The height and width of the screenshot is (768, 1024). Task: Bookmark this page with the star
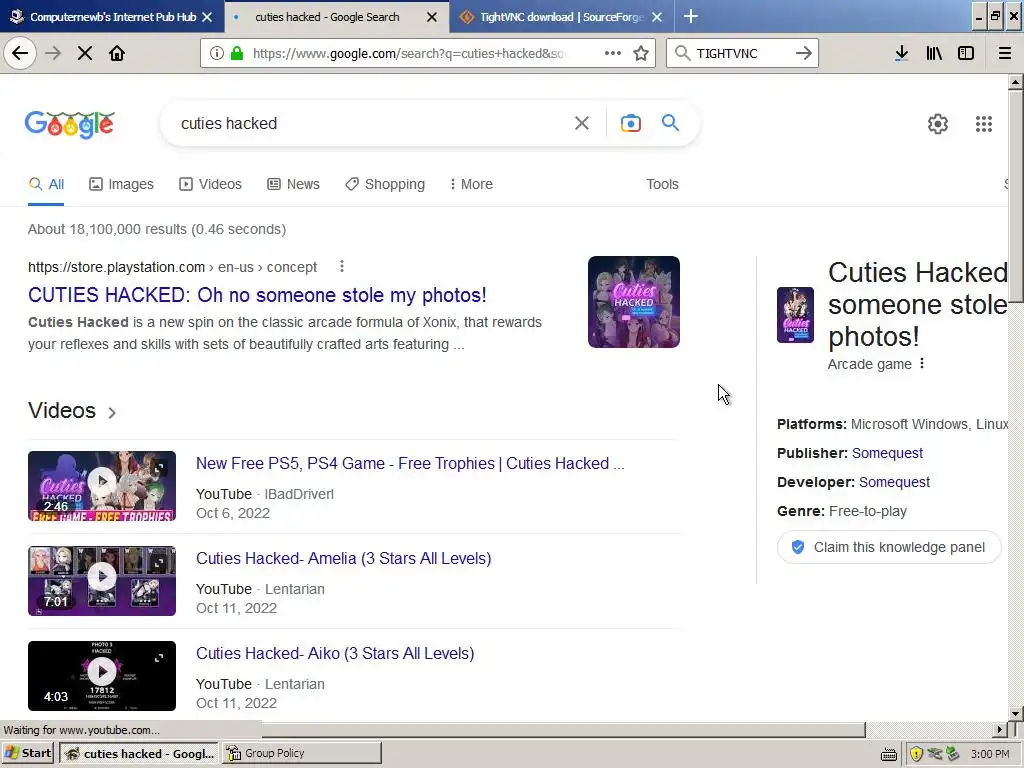coord(641,53)
